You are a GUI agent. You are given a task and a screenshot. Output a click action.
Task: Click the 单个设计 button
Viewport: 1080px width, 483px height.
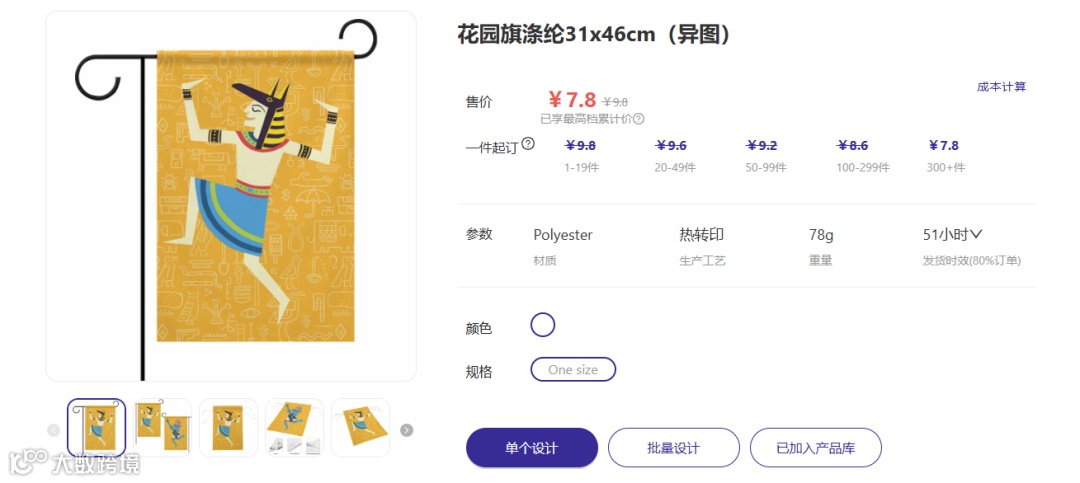coord(532,448)
